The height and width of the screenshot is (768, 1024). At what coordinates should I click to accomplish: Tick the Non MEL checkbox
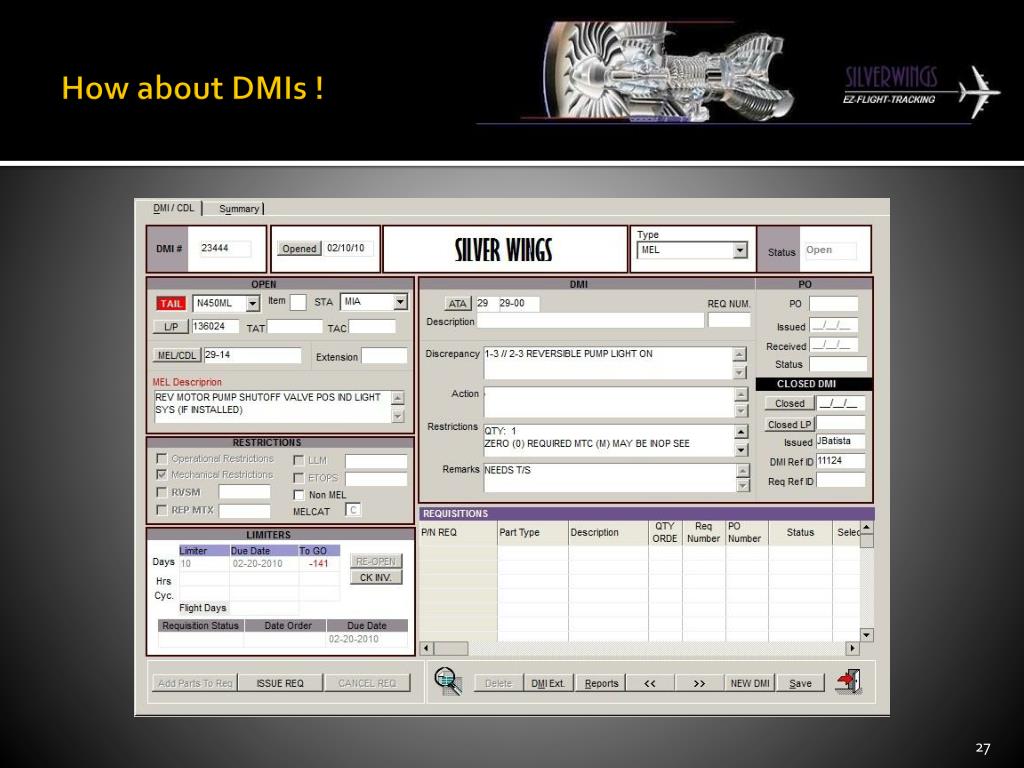(298, 494)
